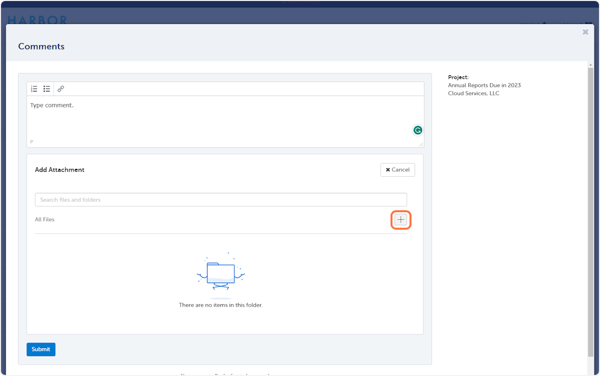
Task: Open the Grammarly icon in comment box
Action: [417, 130]
